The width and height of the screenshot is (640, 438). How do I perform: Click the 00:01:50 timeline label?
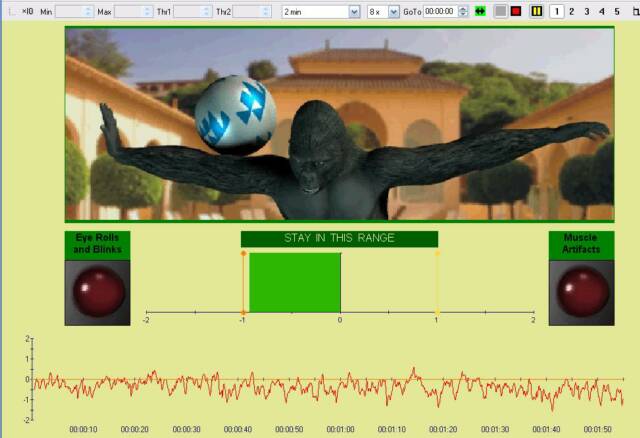pyautogui.click(x=598, y=429)
